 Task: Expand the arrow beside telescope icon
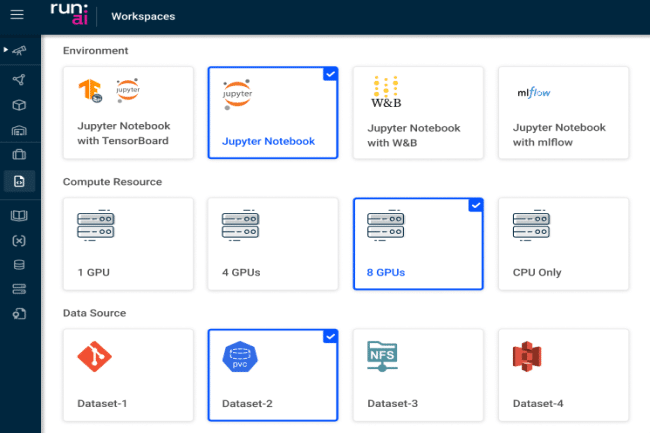tap(5, 50)
